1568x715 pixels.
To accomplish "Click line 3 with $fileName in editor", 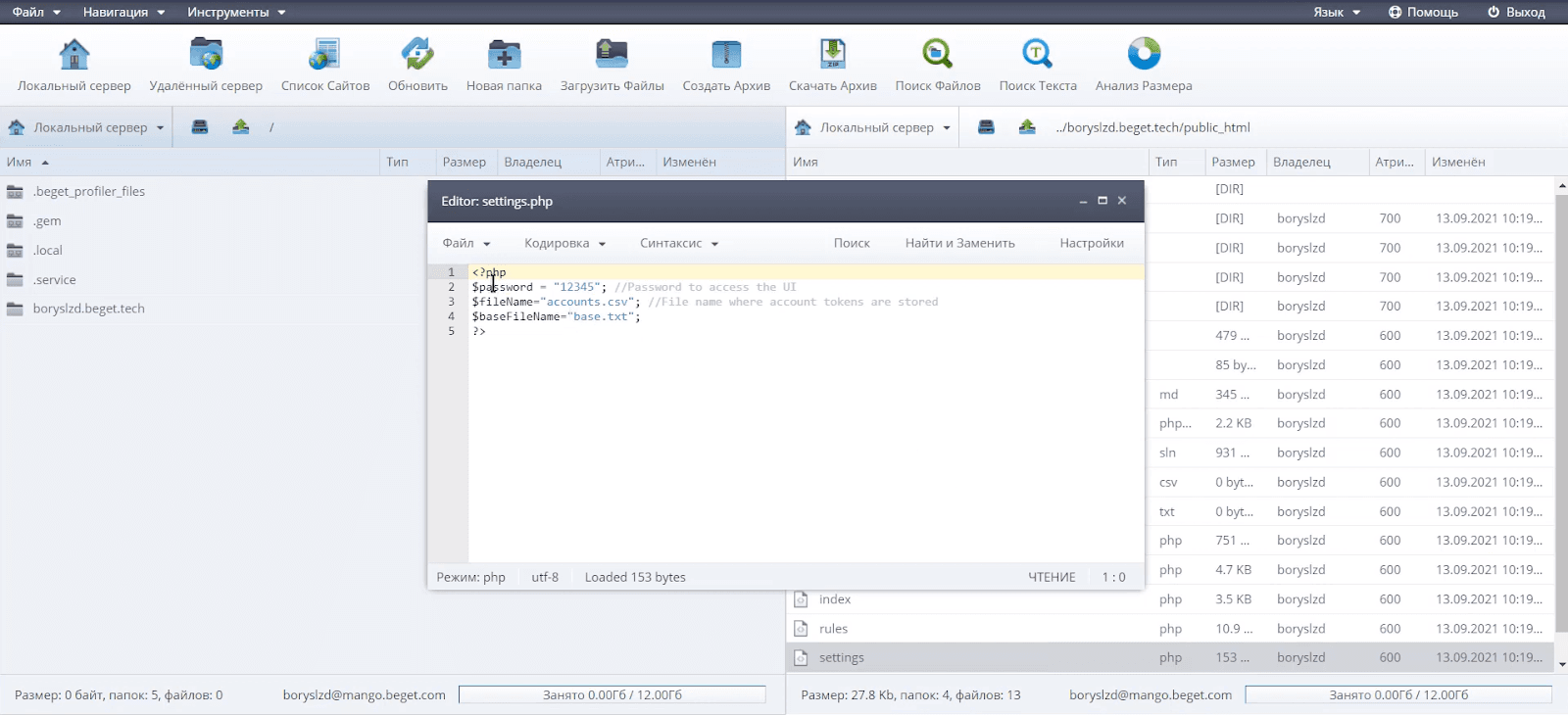I will coord(705,302).
